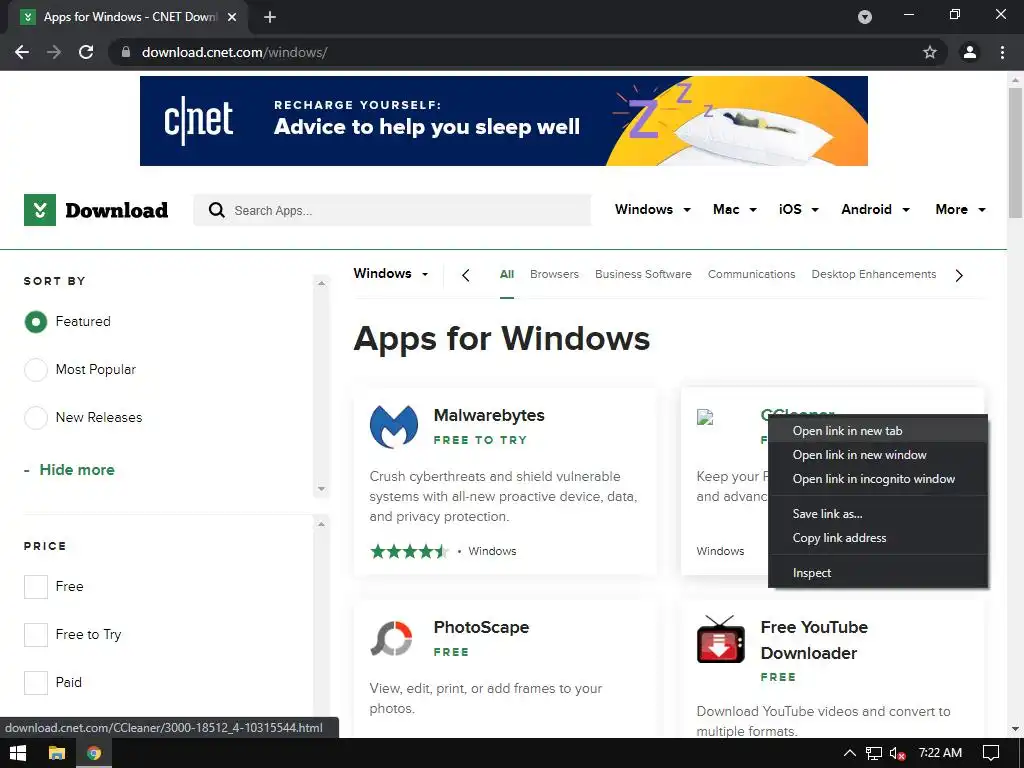Check the Paid price filter
This screenshot has height=768, width=1024.
[36, 683]
